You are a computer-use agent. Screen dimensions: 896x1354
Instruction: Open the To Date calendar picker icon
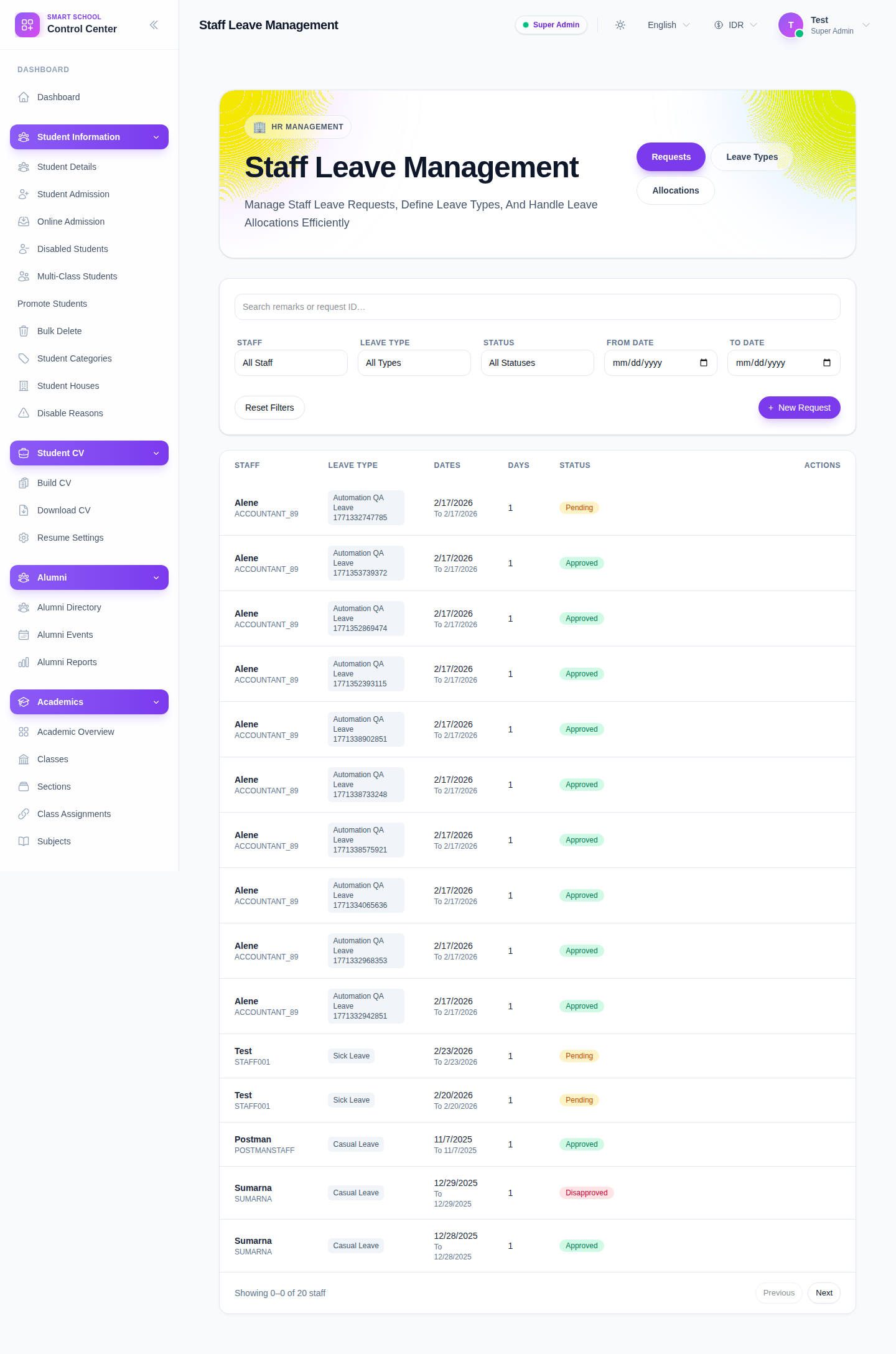point(827,363)
